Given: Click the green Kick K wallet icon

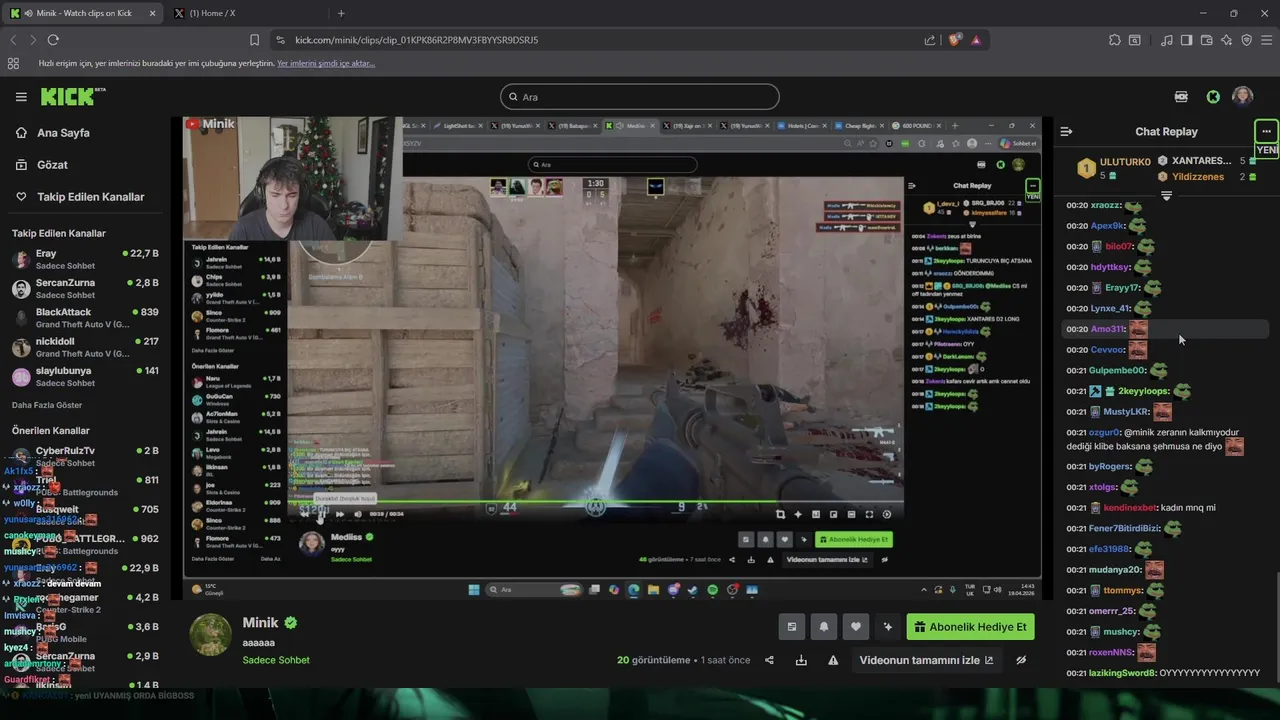Looking at the screenshot, I should [1213, 97].
